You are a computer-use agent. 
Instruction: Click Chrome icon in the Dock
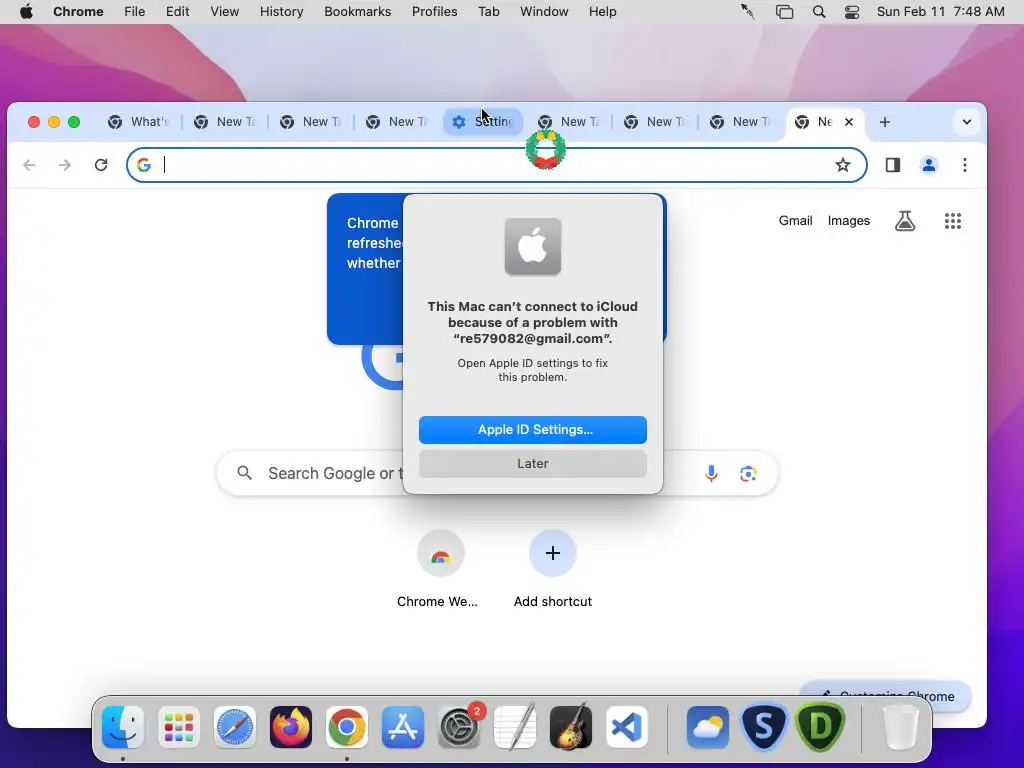347,727
